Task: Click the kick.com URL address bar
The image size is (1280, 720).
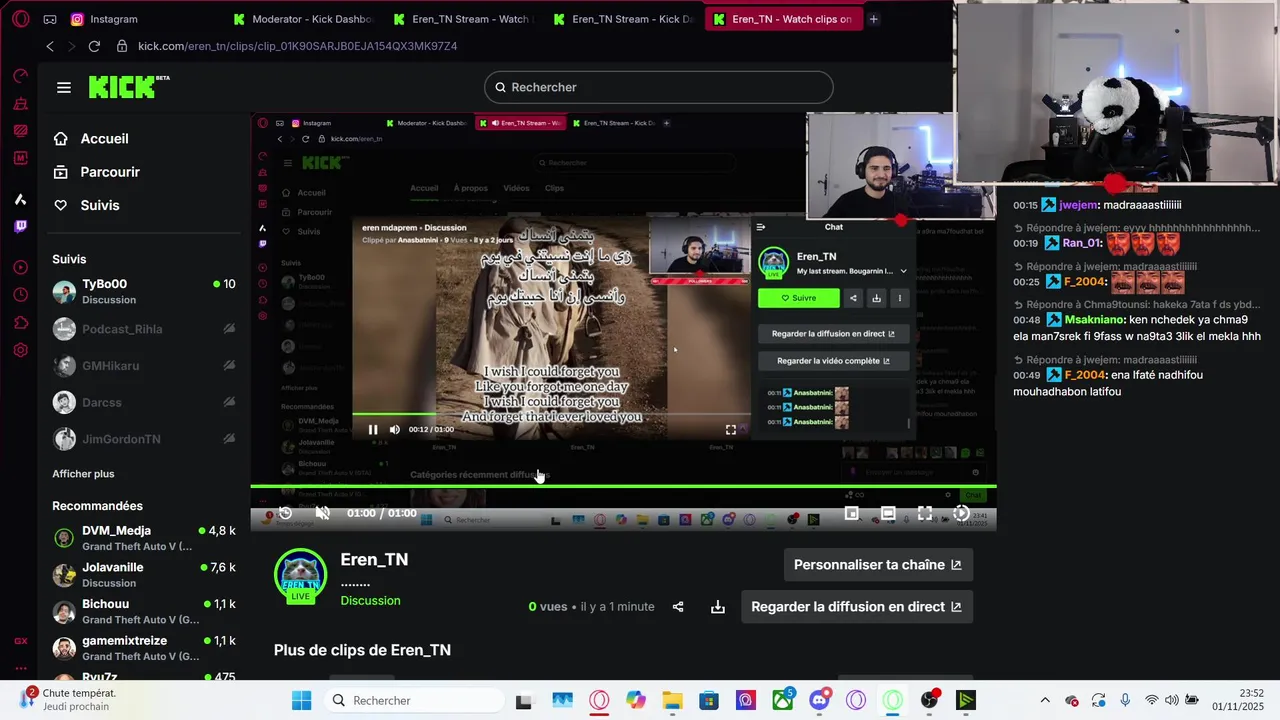Action: (x=297, y=46)
